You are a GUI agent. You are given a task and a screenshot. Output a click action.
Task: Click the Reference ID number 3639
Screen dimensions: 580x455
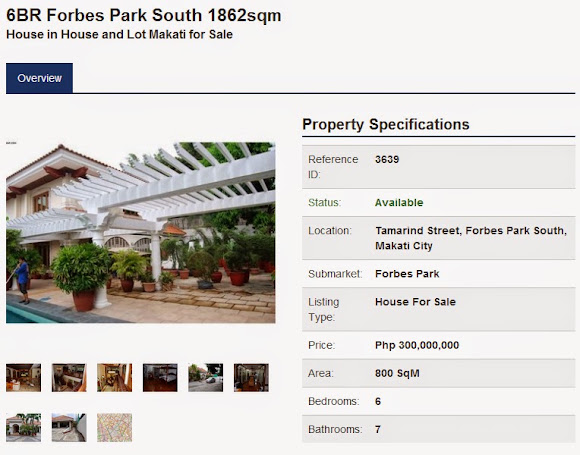[x=387, y=159]
